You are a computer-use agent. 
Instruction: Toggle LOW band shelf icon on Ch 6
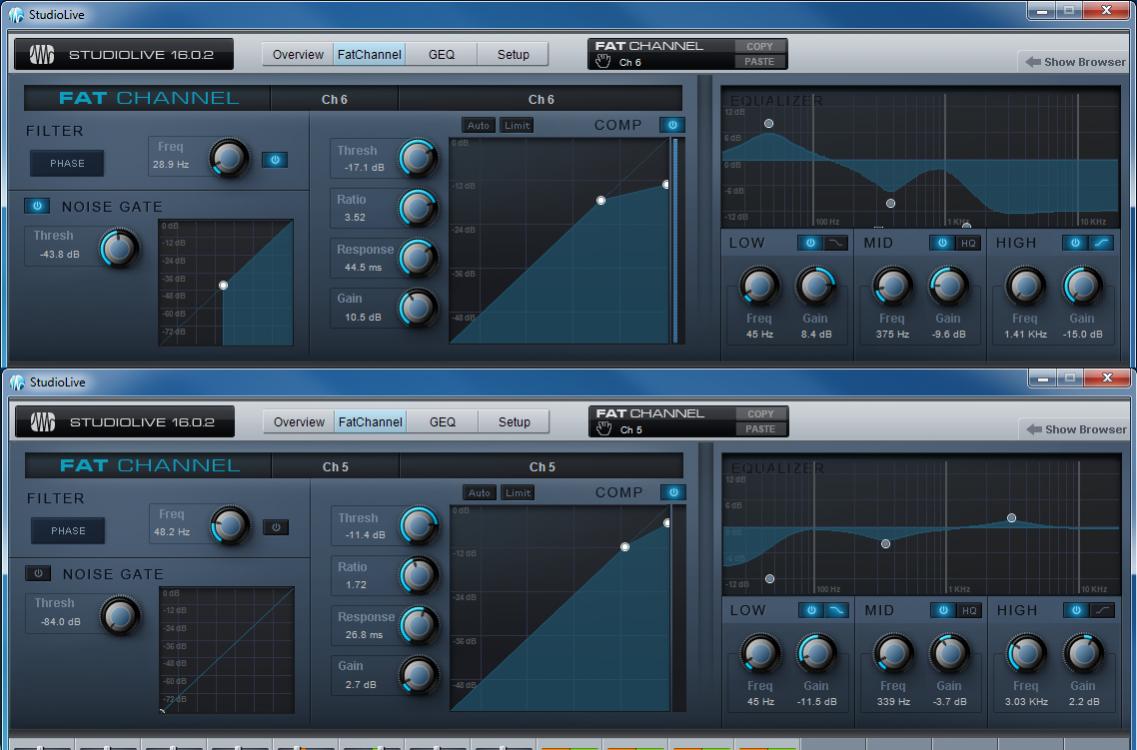835,243
